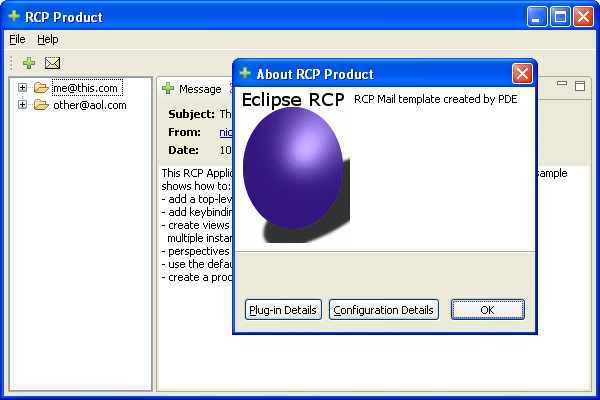Screen dimensions: 600x400
Task: Minimize the RCP Product main window
Action: 536,17
